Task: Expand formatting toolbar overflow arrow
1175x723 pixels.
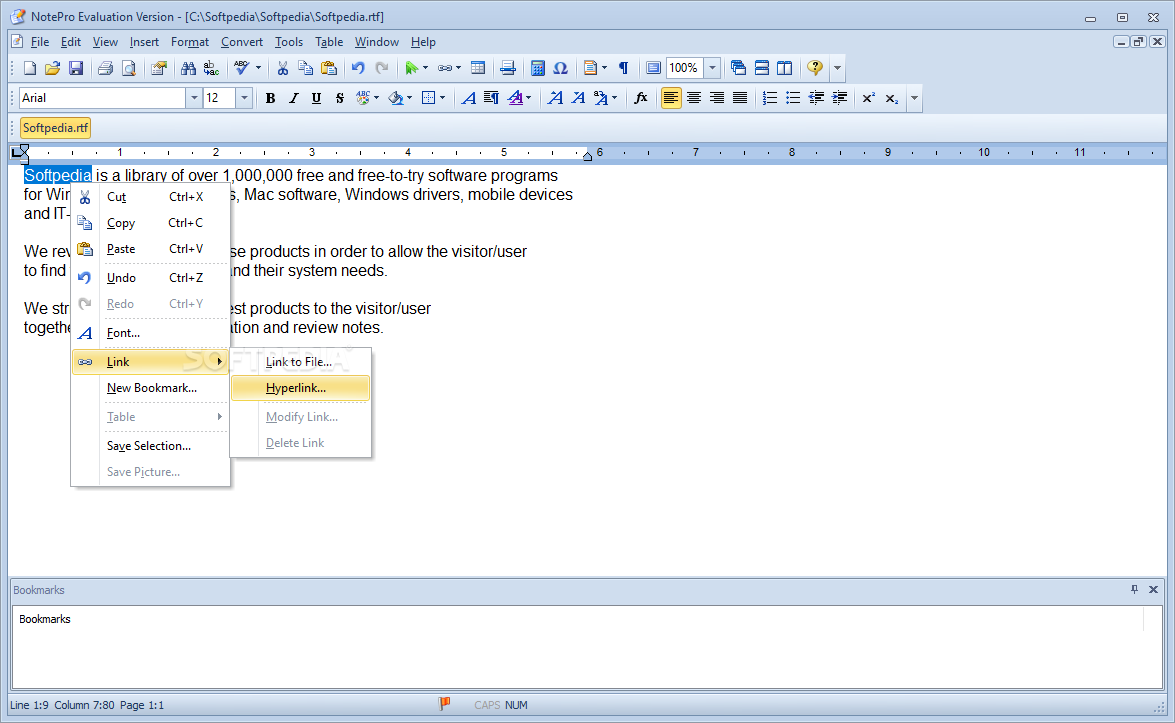Action: 914,98
